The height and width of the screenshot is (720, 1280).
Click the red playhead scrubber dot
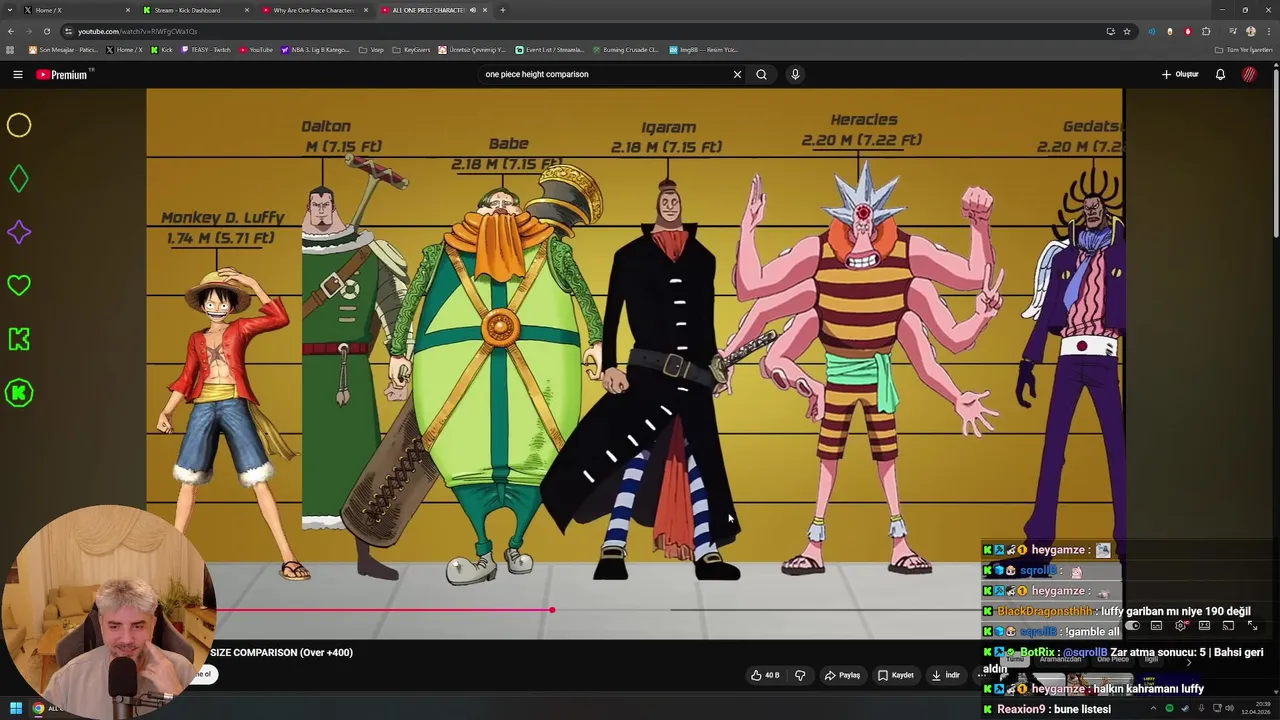click(x=552, y=609)
